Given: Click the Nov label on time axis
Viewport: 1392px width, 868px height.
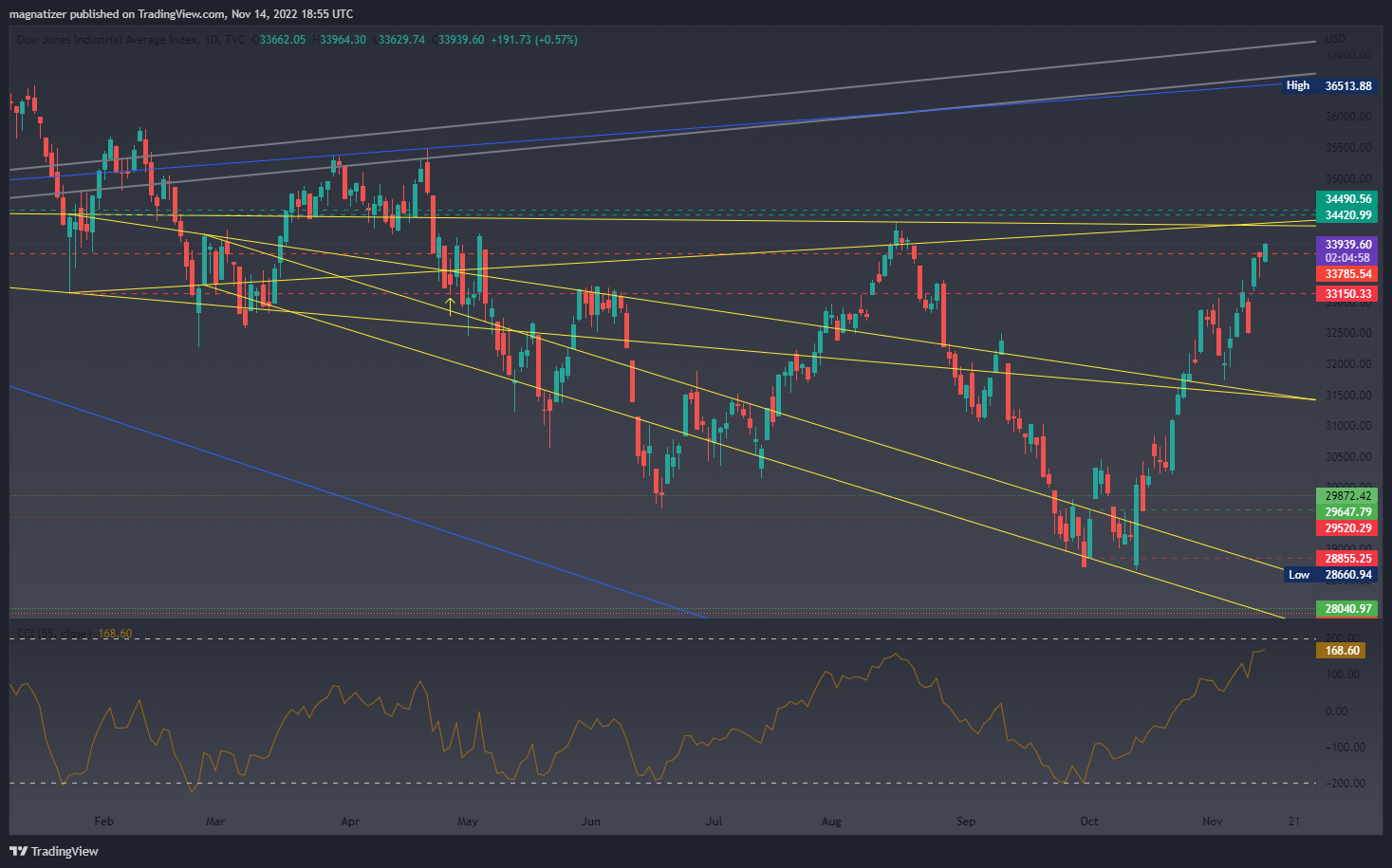Looking at the screenshot, I should pyautogui.click(x=1212, y=822).
